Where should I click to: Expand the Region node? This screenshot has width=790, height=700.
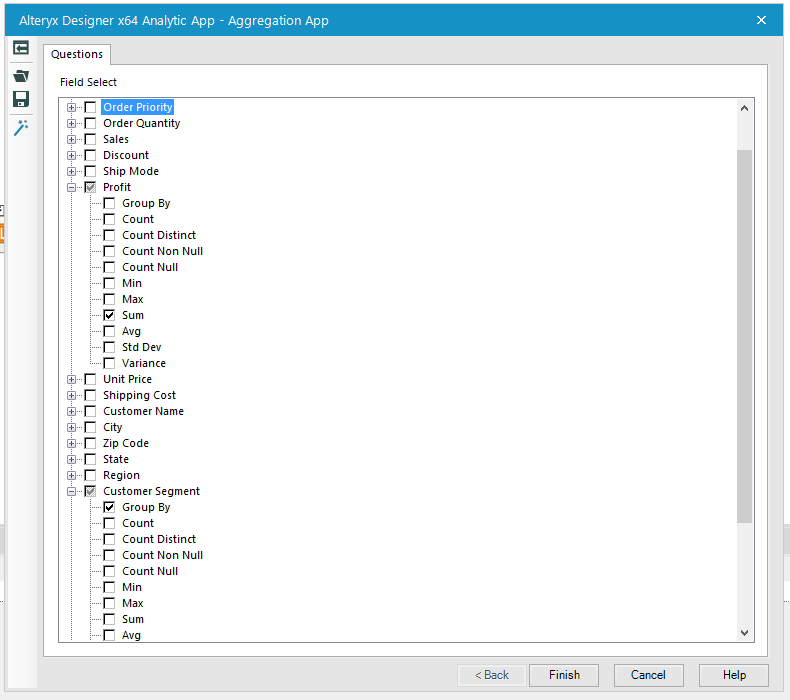click(x=72, y=475)
